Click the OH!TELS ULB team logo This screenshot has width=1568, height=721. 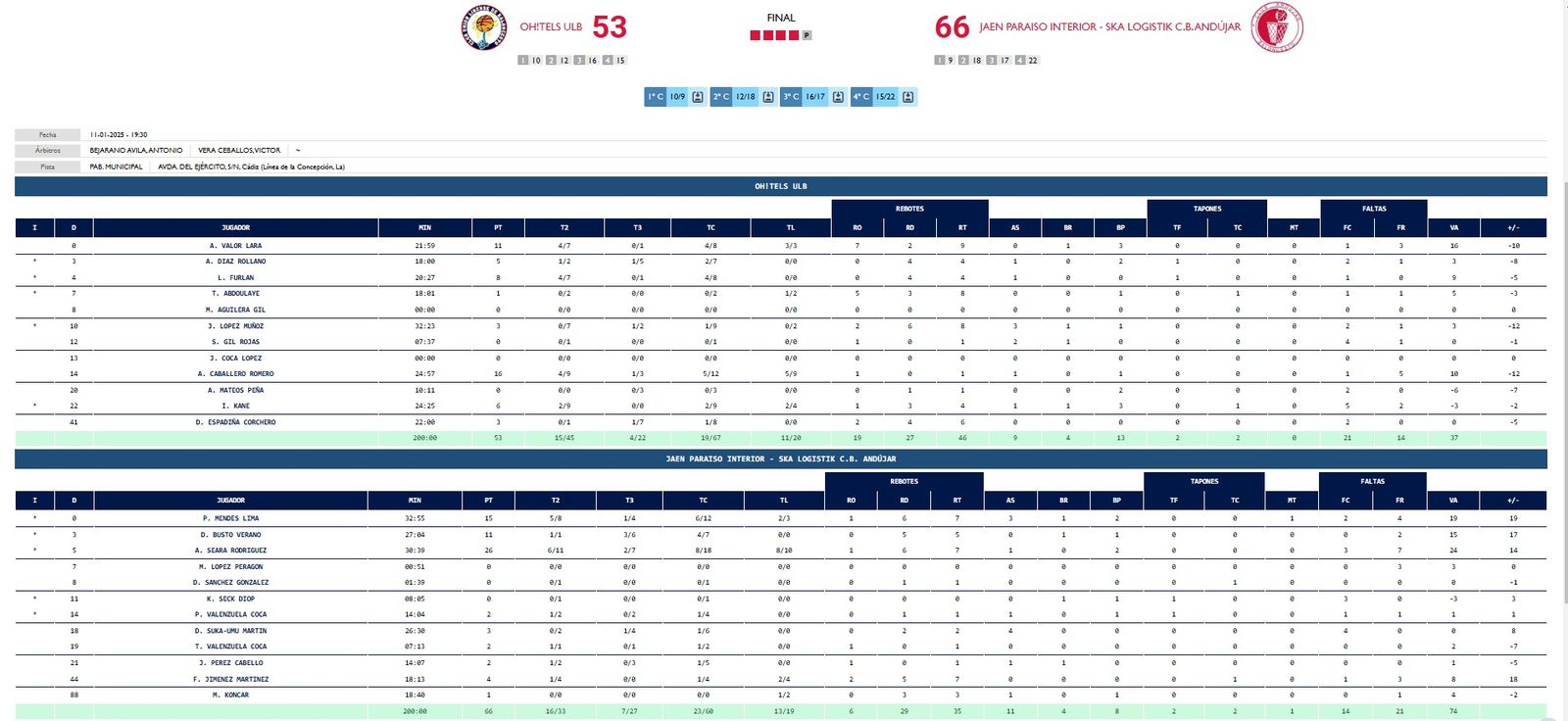point(484,28)
